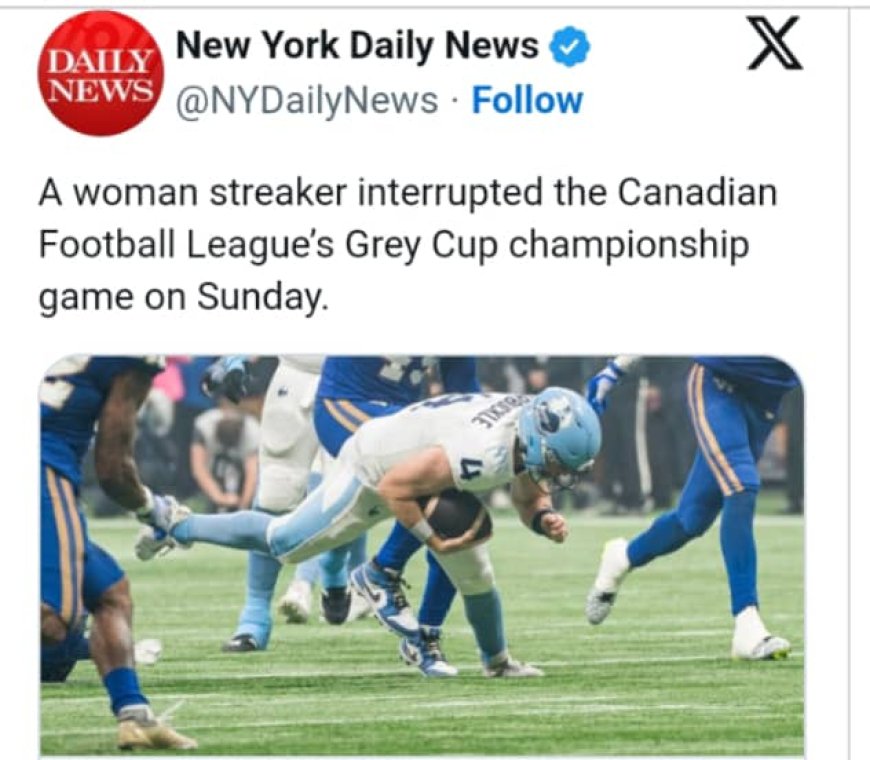Click the blue verified badge icon

click(569, 47)
